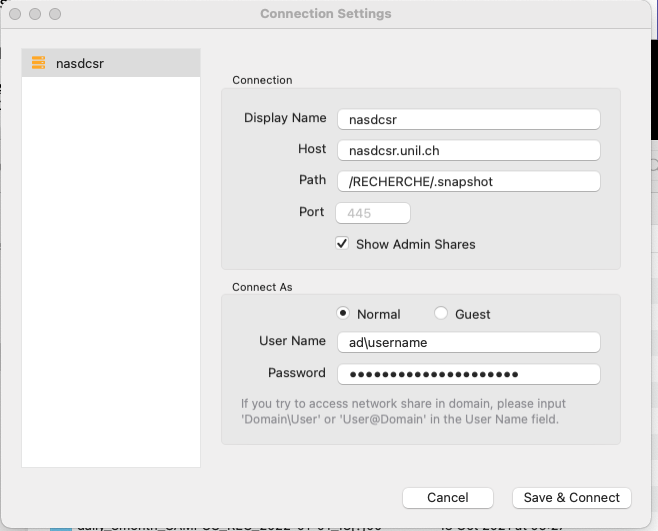Screen dimensions: 658x531
Task: Click the domain user name hint text
Action: pos(403,412)
